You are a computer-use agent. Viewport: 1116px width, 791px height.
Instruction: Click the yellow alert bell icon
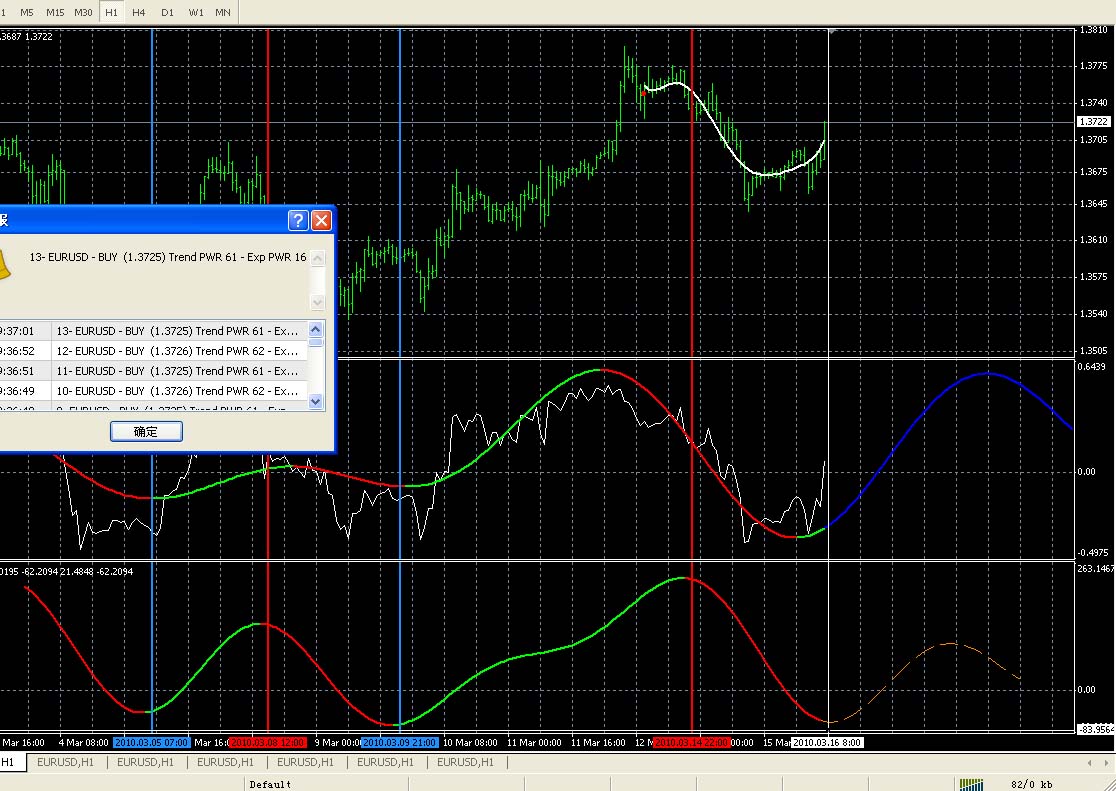click(x=4, y=264)
